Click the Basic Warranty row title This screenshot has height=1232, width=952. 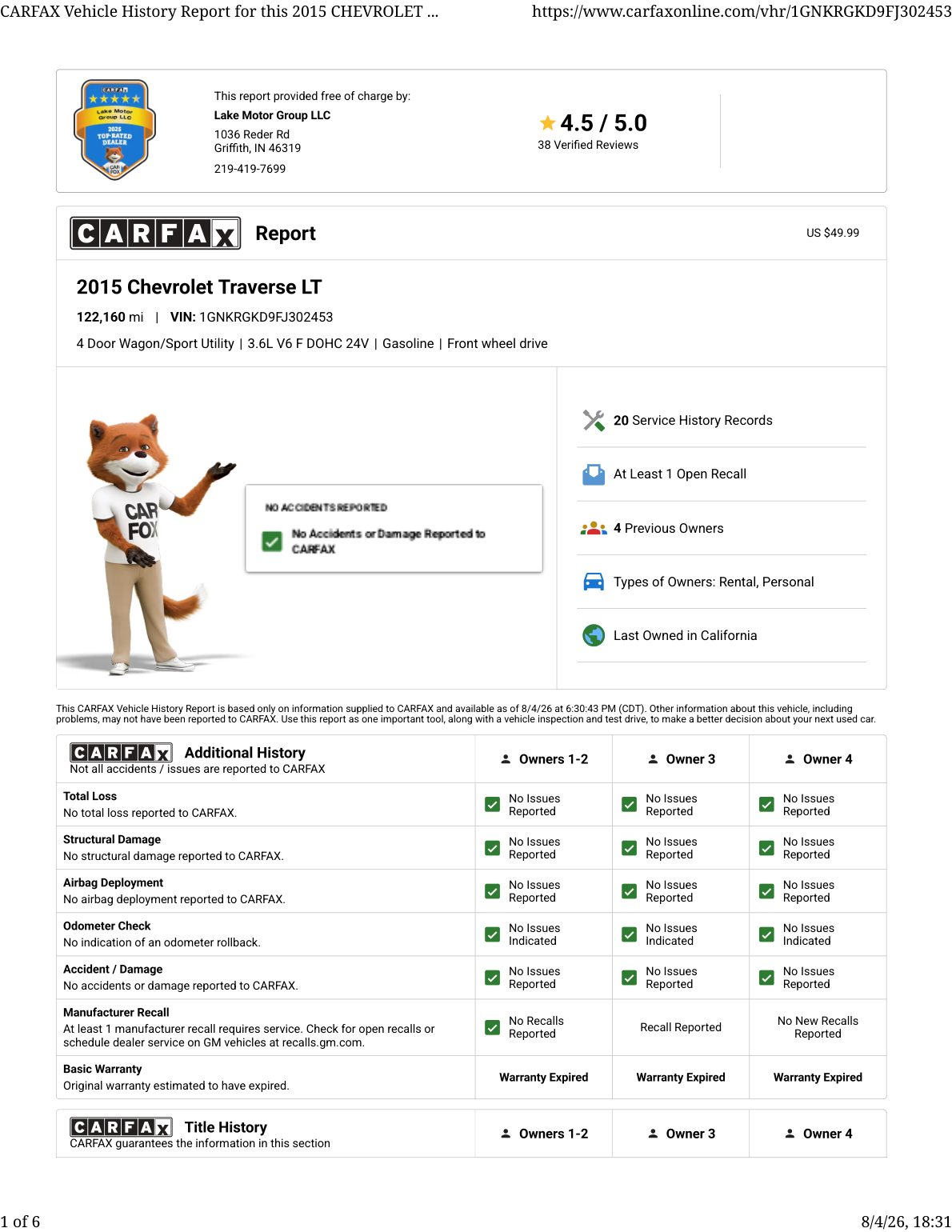(x=102, y=1069)
